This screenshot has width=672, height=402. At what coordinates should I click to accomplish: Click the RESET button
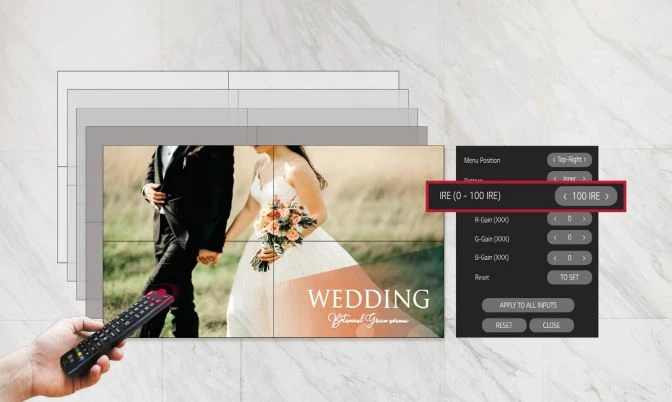[503, 325]
